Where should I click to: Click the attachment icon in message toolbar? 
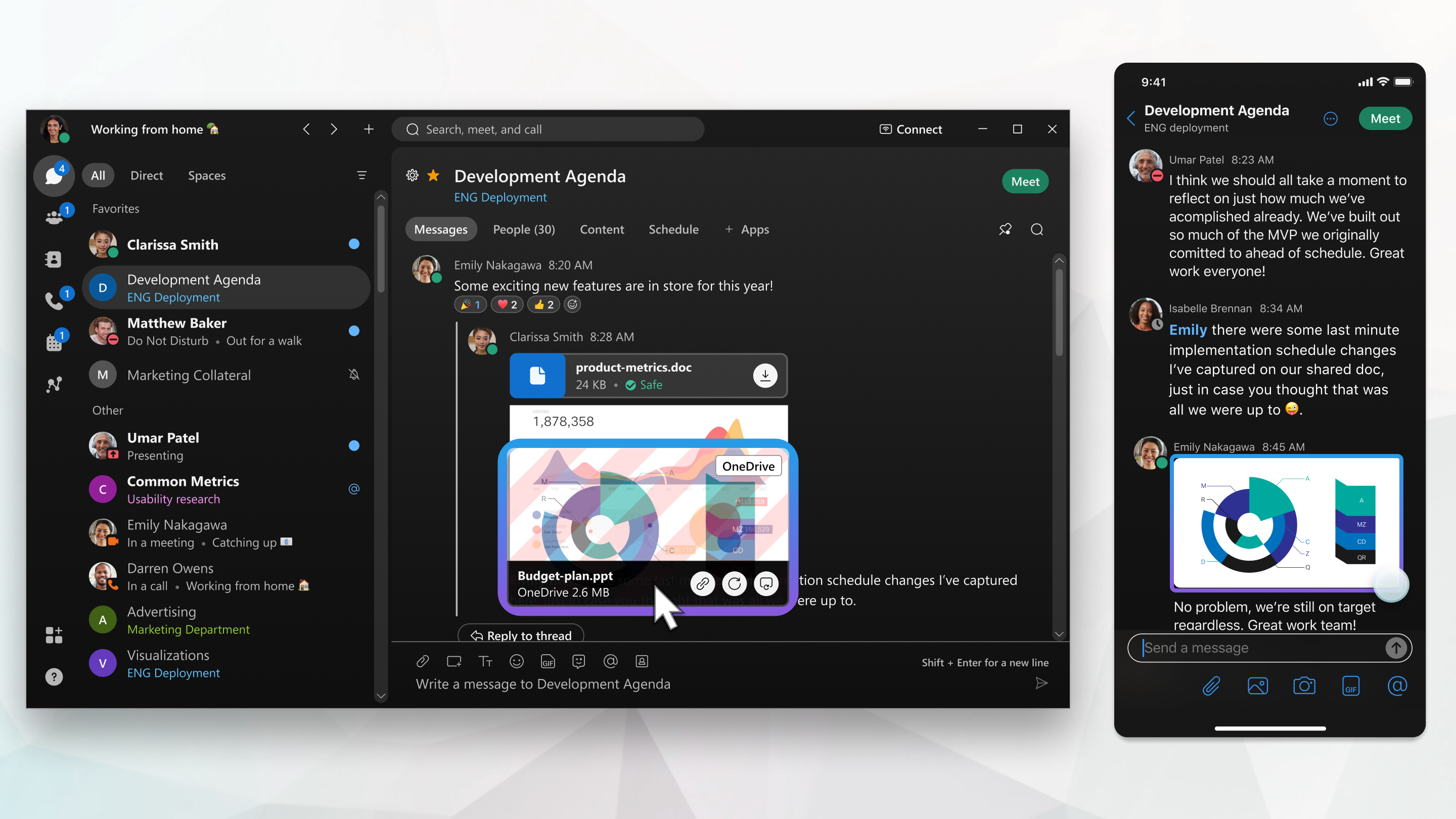click(422, 661)
